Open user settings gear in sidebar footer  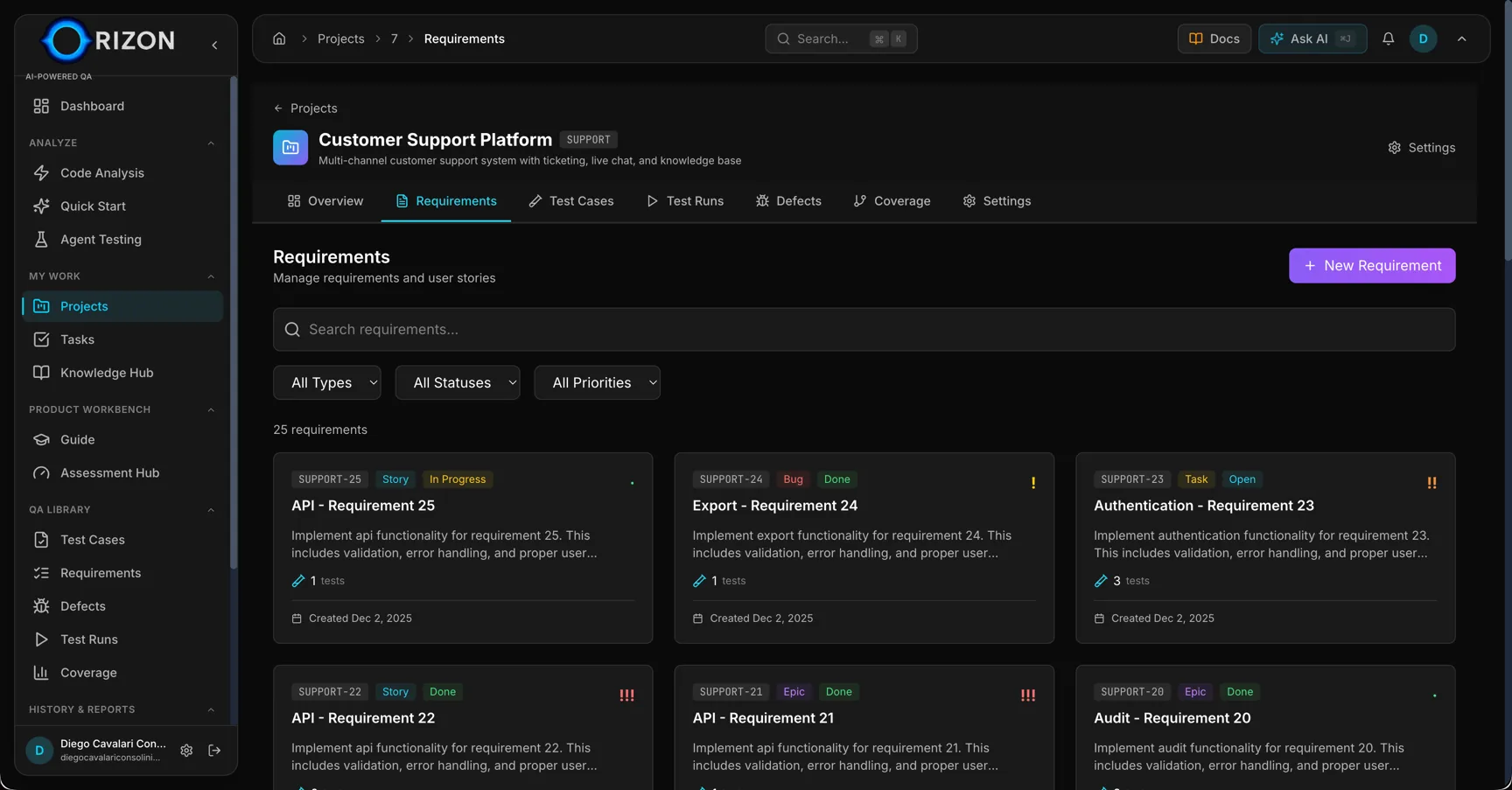point(186,751)
